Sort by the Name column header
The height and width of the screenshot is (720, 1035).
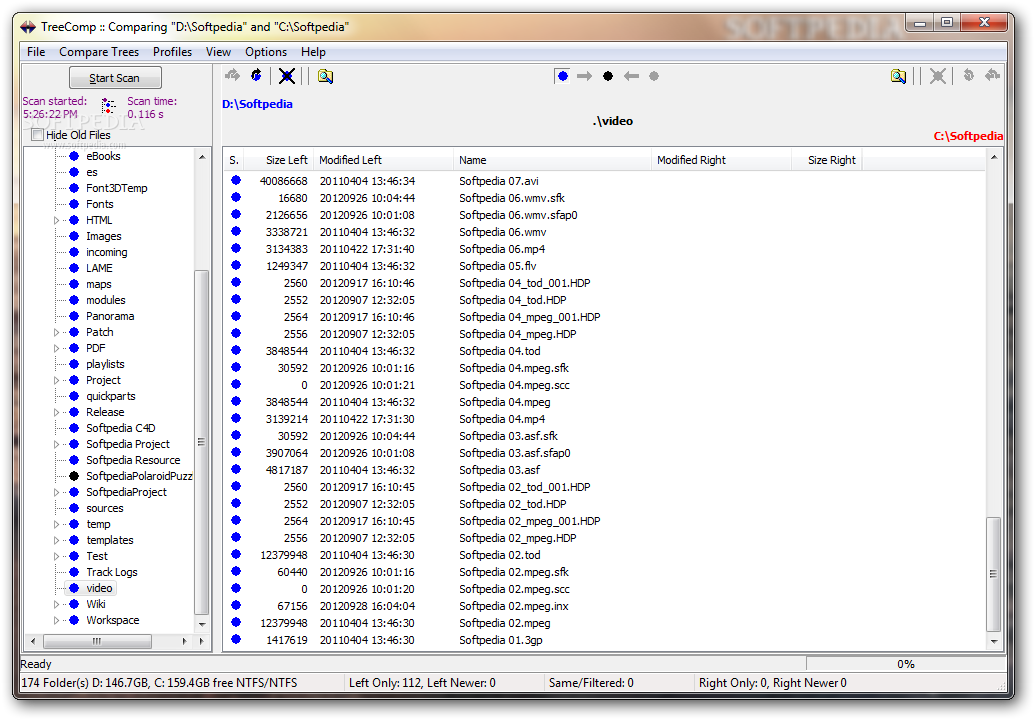[x=552, y=160]
